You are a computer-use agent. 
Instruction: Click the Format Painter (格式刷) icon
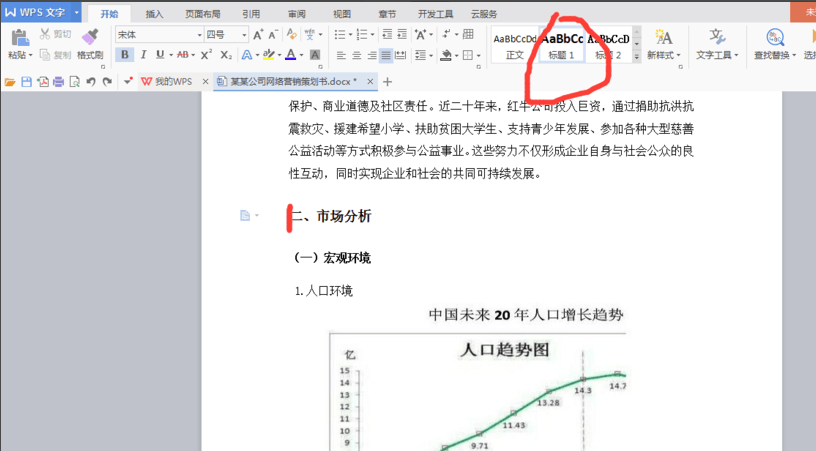90,38
